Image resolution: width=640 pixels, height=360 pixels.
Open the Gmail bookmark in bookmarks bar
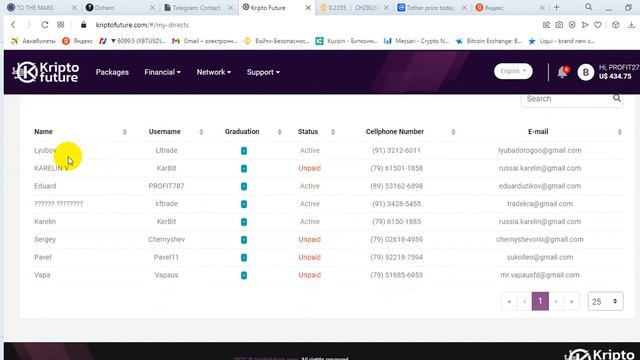point(205,41)
